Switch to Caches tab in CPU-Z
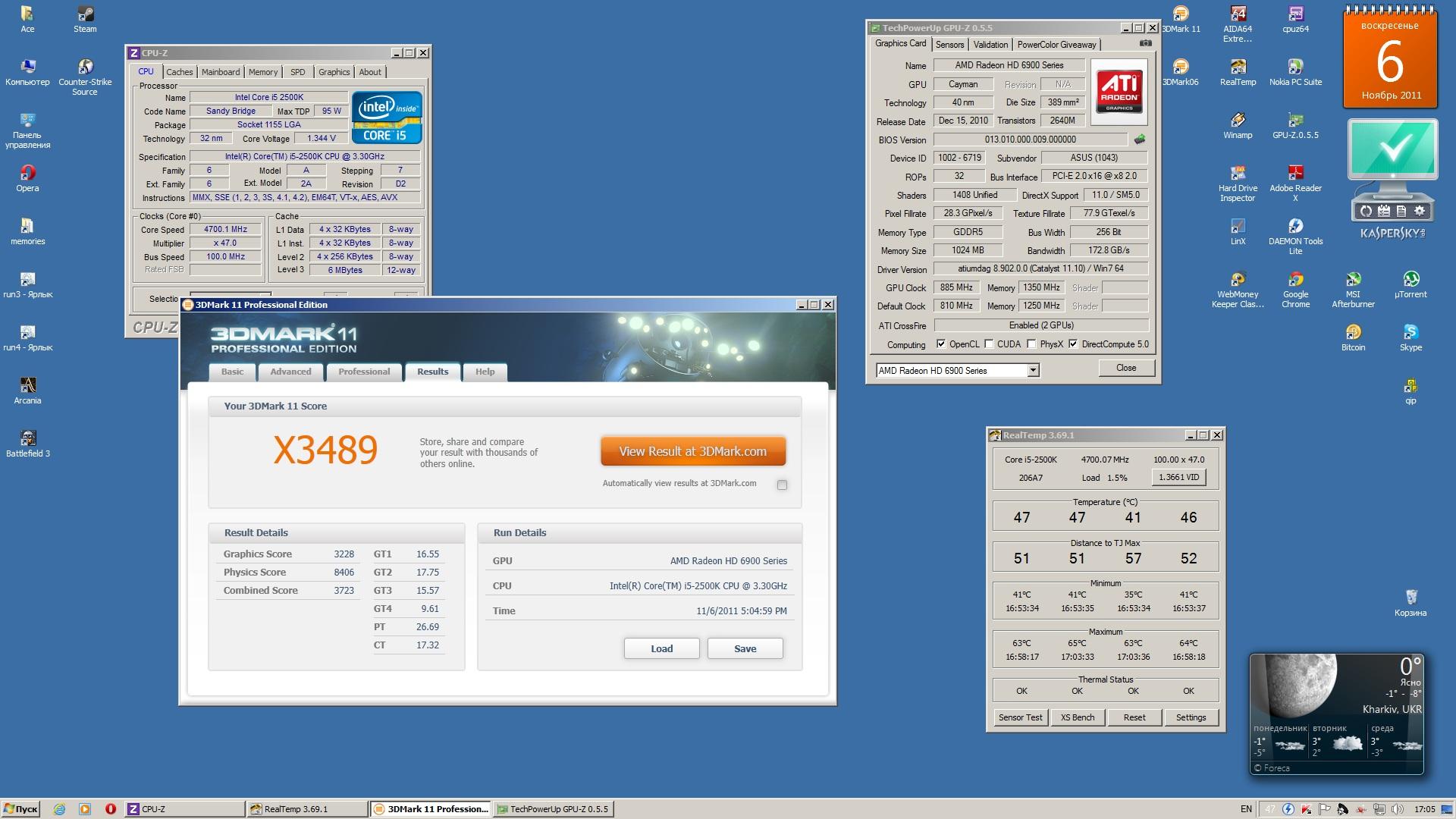1456x819 pixels. point(179,72)
